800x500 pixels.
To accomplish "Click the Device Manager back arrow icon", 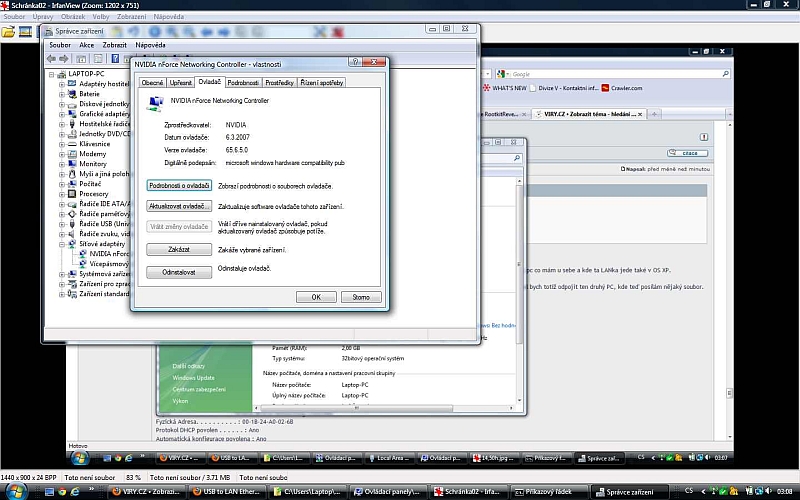I will click(51, 59).
